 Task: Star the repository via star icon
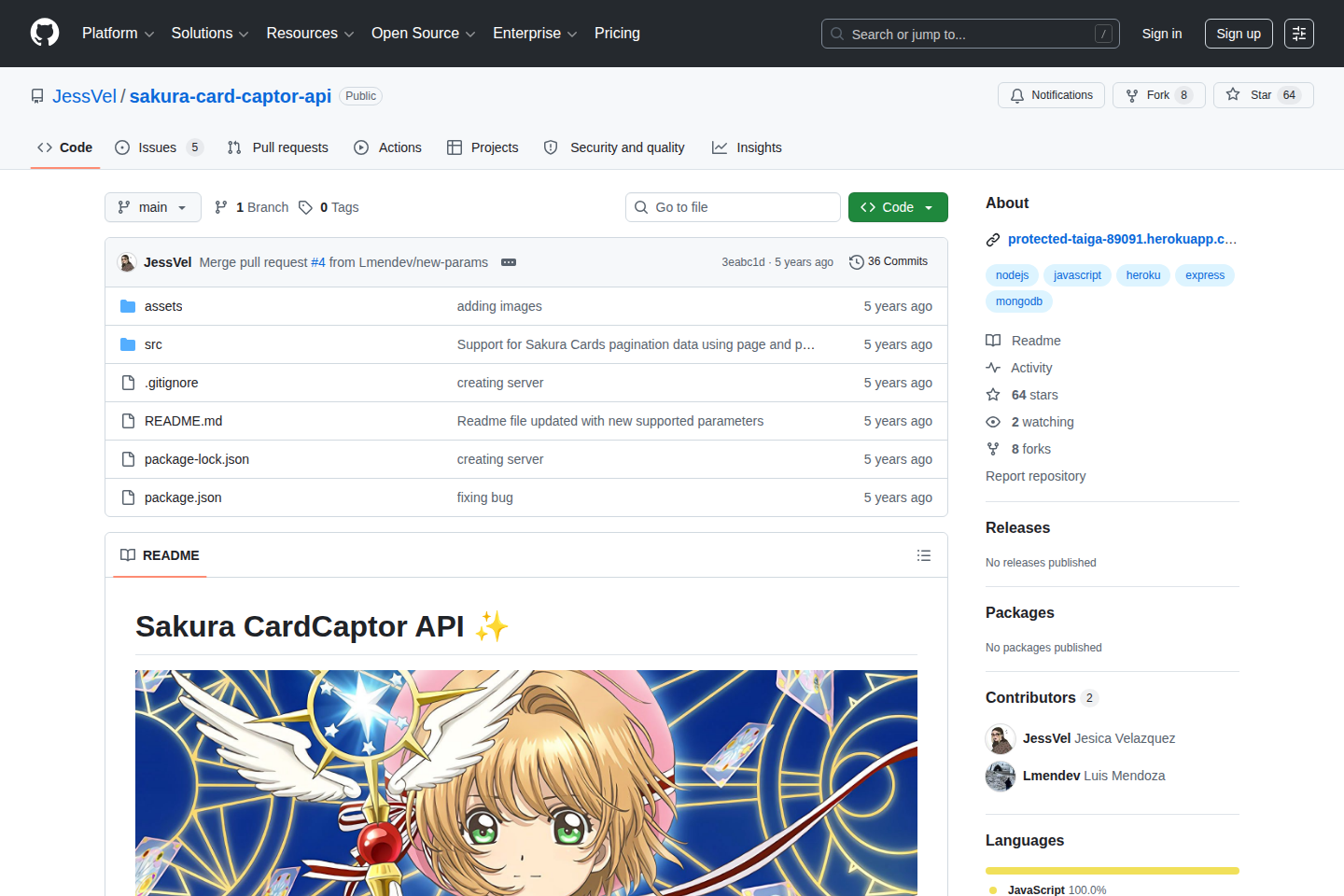click(x=1234, y=94)
